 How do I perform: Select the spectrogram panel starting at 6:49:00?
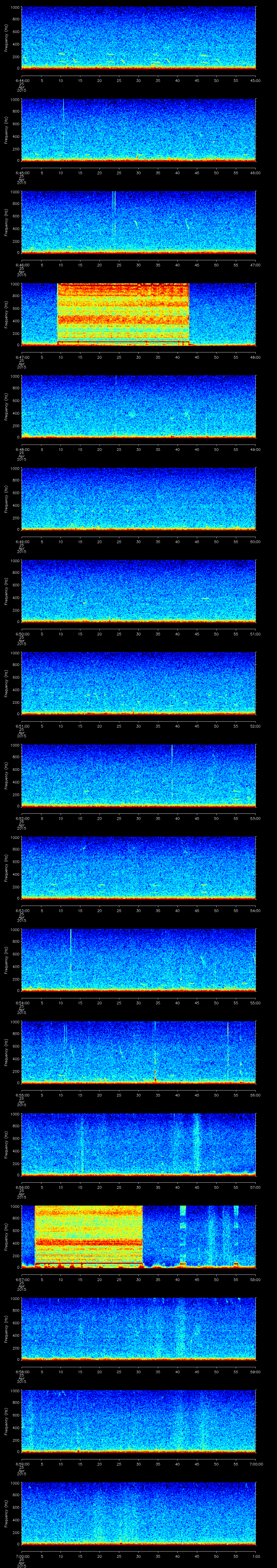tap(138, 499)
